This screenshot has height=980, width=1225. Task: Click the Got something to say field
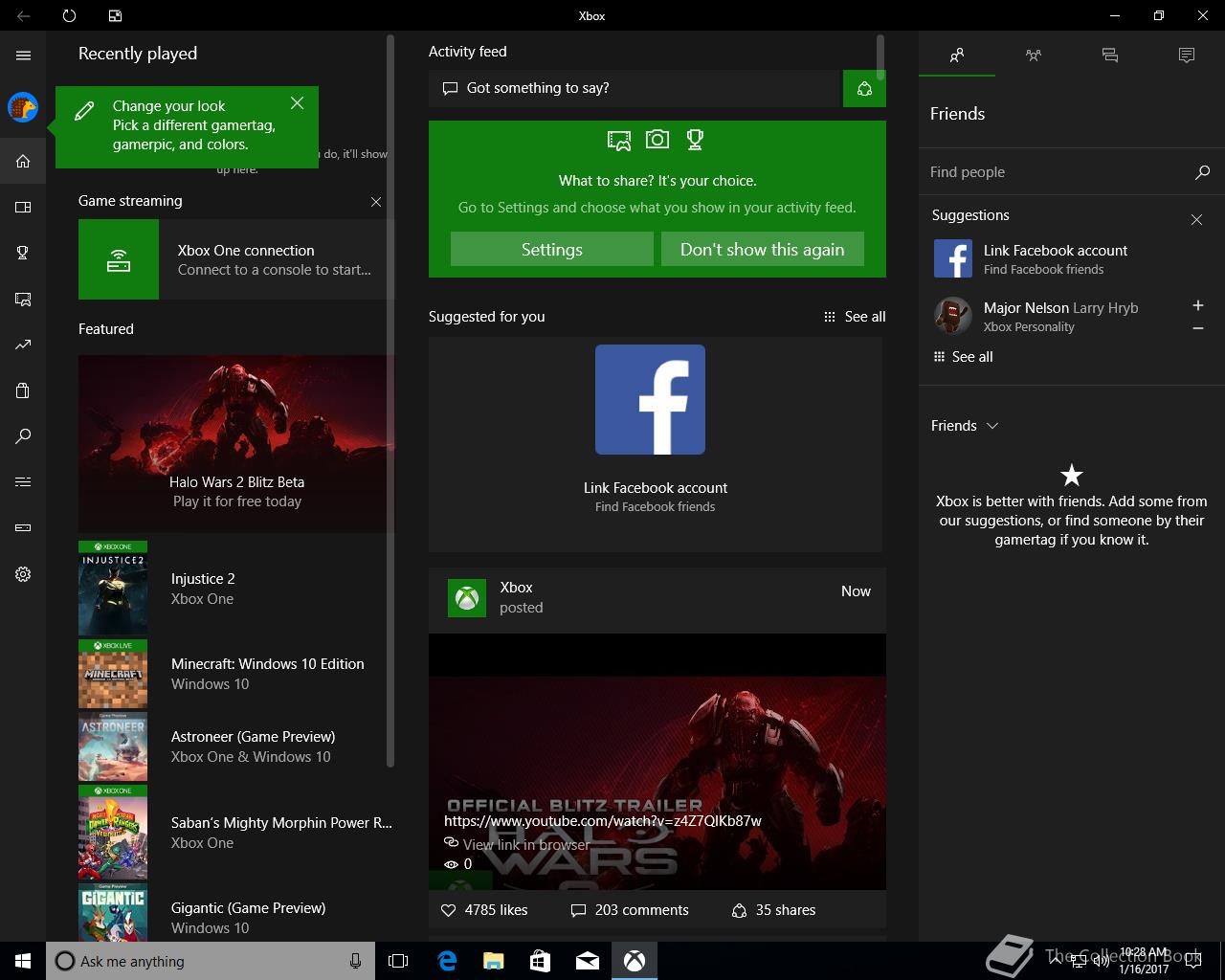(635, 88)
